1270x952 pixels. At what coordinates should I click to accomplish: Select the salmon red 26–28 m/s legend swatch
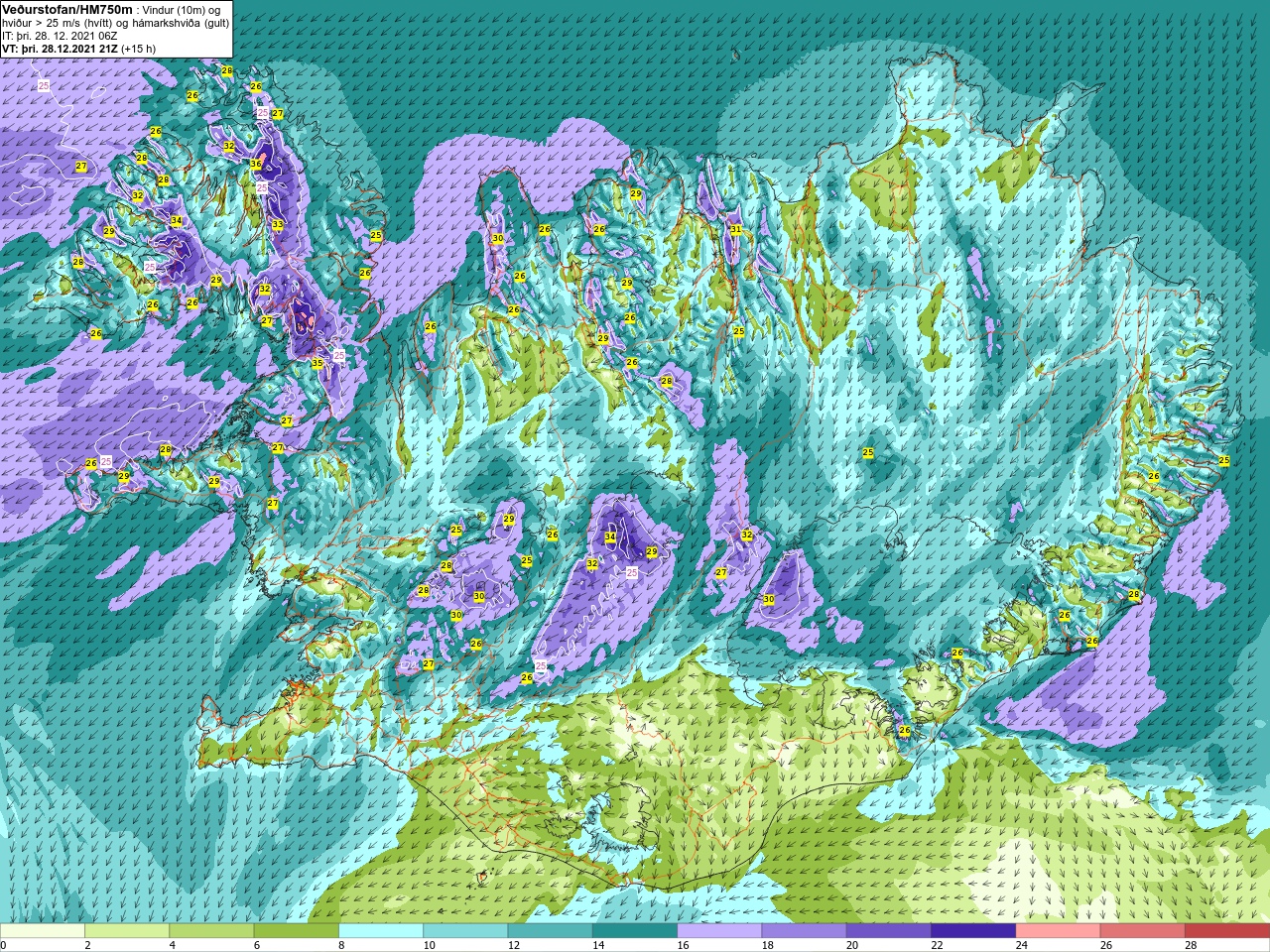(1142, 930)
